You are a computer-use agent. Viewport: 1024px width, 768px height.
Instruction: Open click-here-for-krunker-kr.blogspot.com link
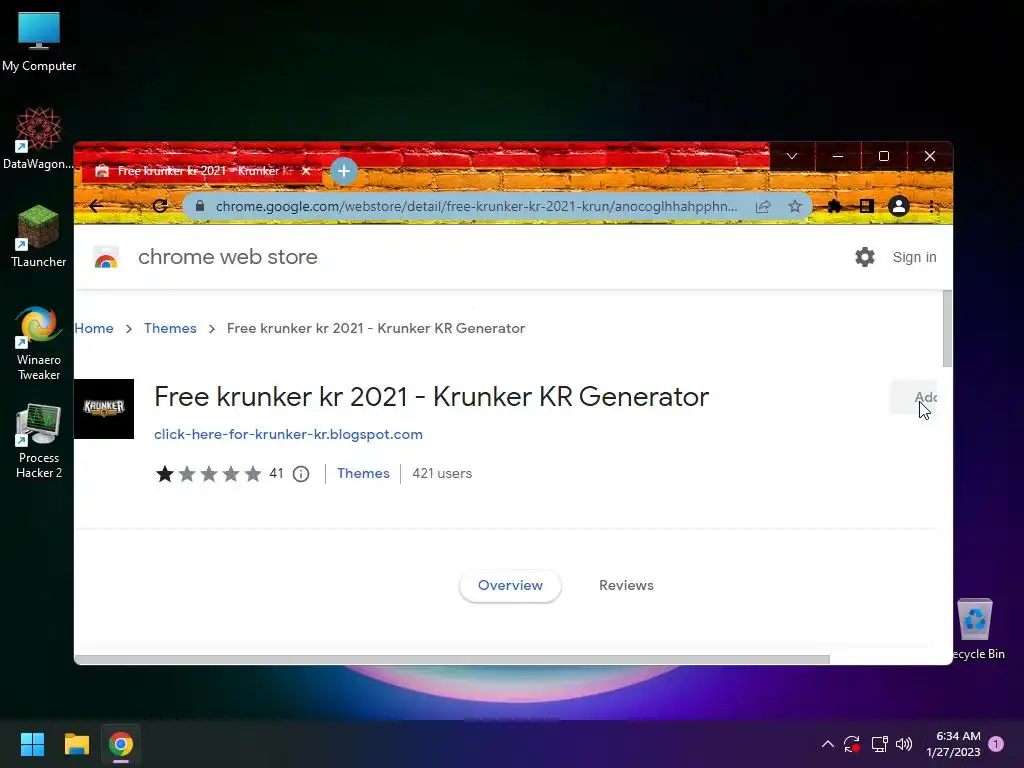pyautogui.click(x=288, y=434)
